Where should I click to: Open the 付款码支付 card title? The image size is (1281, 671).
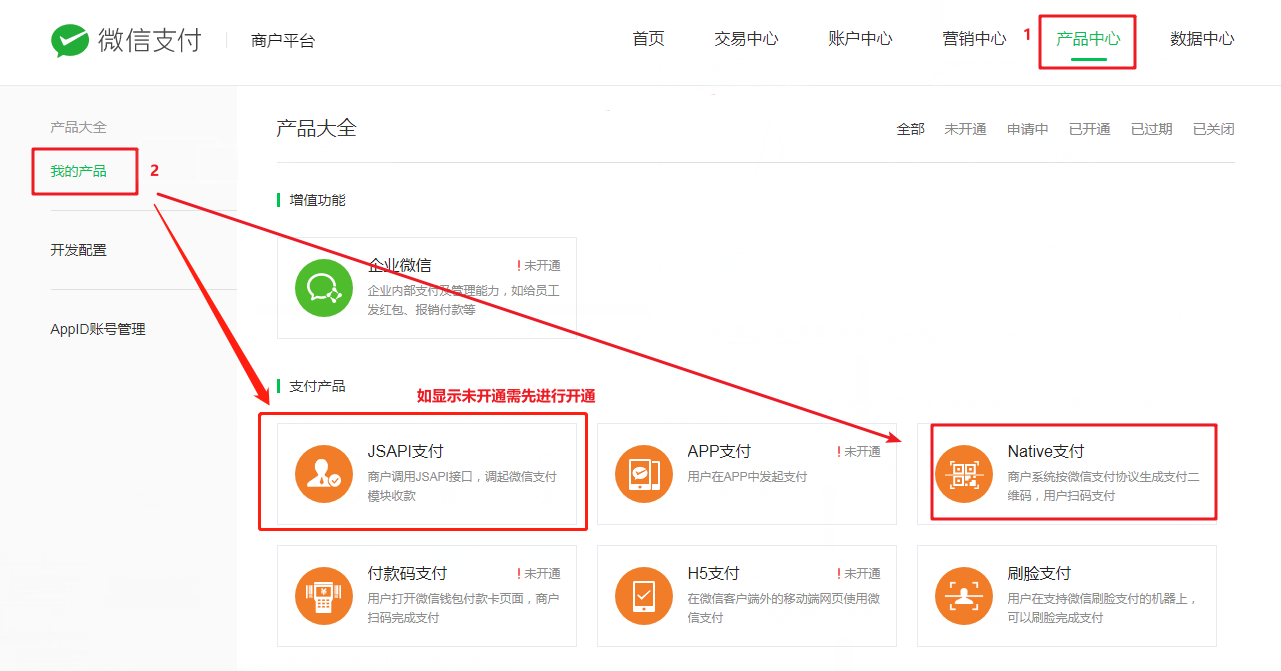pos(407,573)
